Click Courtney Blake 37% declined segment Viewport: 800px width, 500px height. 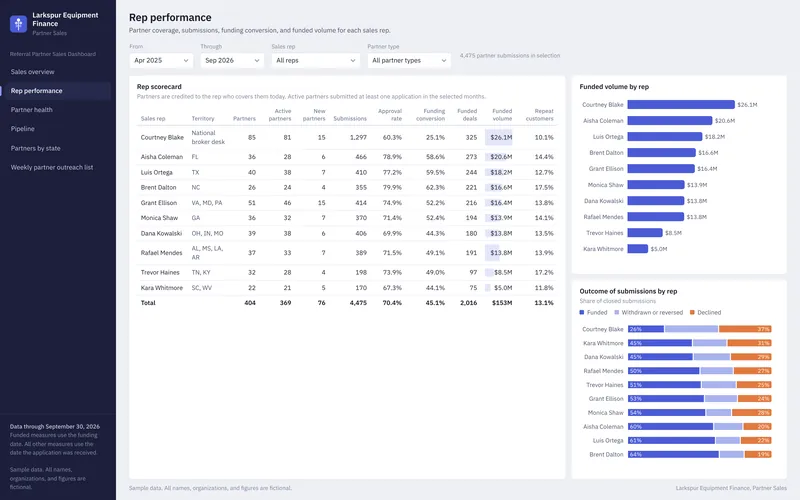(745, 329)
